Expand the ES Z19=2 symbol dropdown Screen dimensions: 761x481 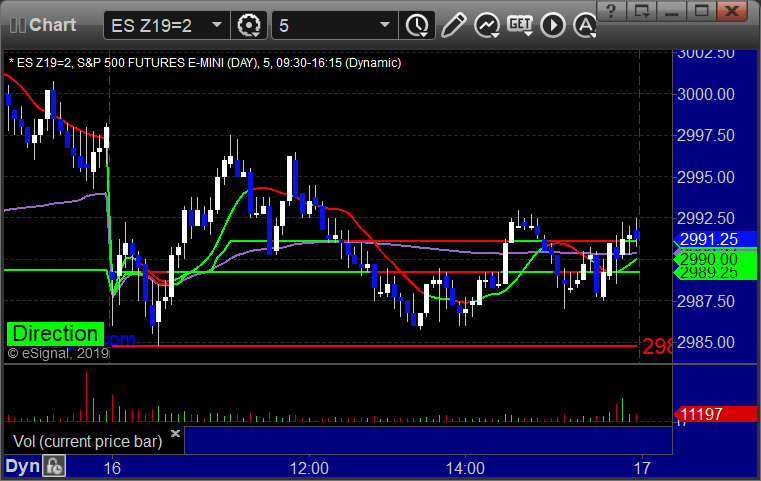[x=217, y=25]
